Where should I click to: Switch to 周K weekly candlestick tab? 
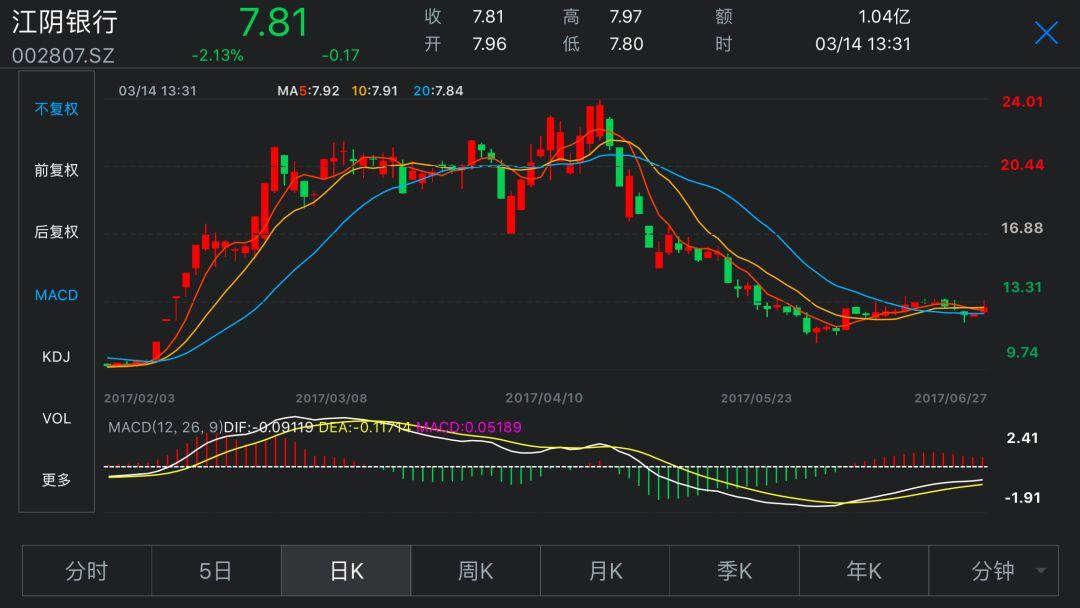coord(475,571)
